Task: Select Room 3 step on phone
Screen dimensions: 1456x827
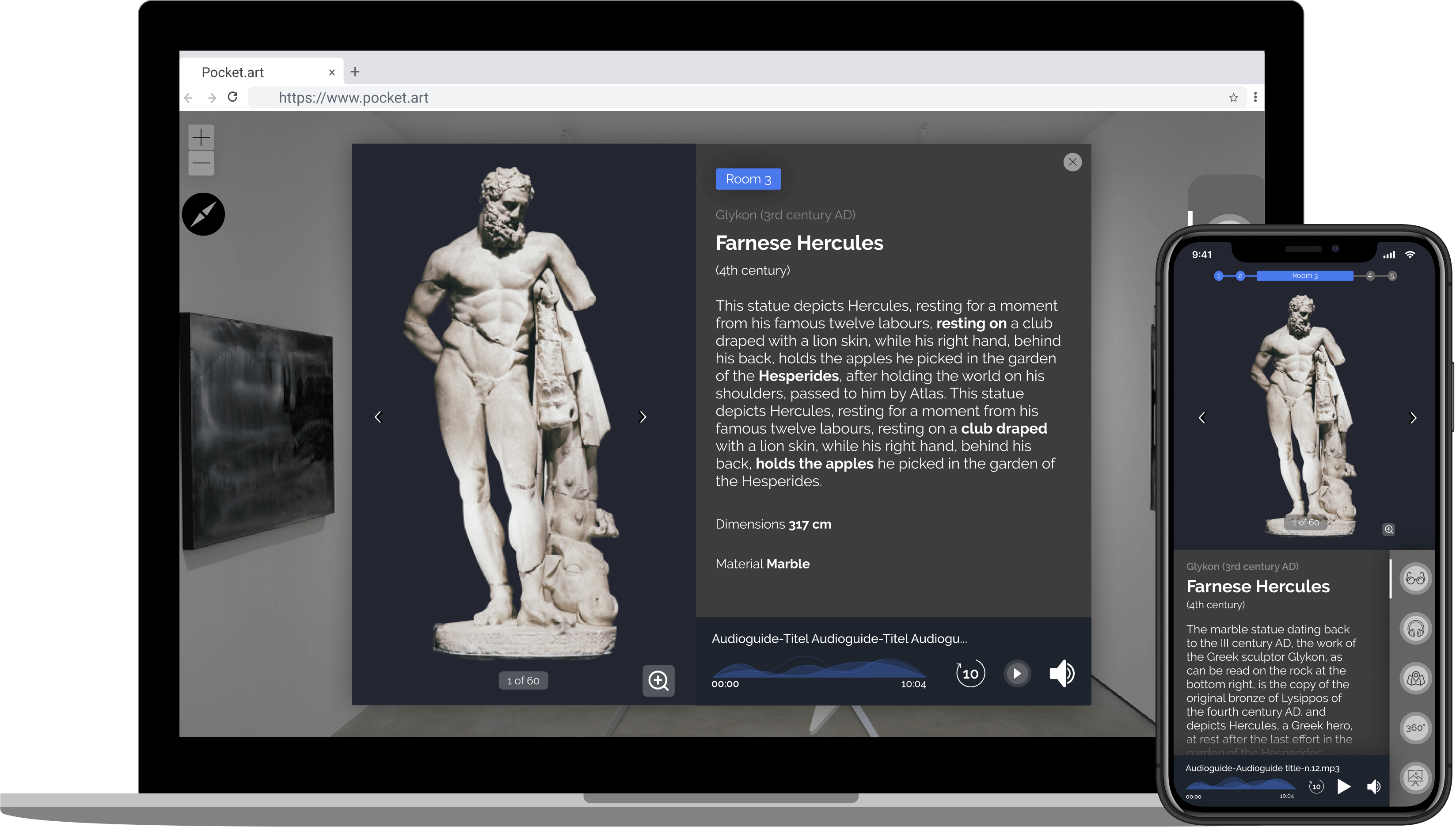Action: tap(1305, 275)
